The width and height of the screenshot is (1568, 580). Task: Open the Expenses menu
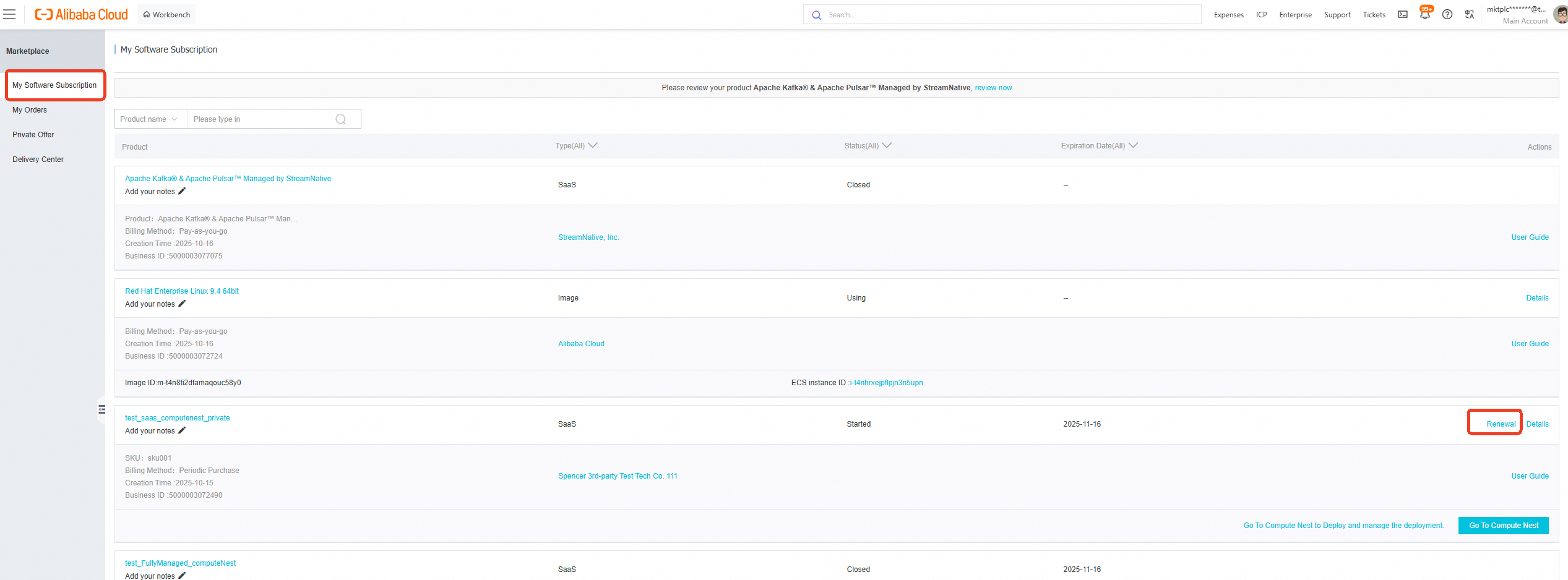point(1229,15)
